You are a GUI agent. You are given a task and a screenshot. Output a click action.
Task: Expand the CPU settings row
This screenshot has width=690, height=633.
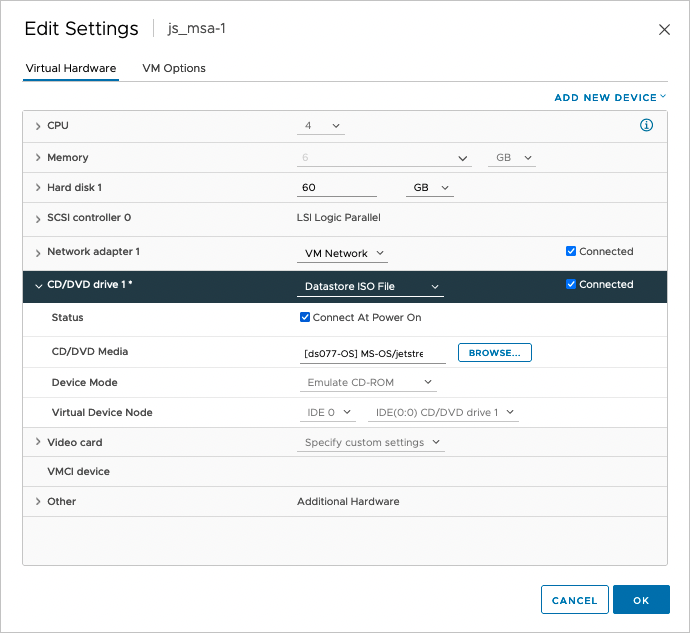pos(38,126)
